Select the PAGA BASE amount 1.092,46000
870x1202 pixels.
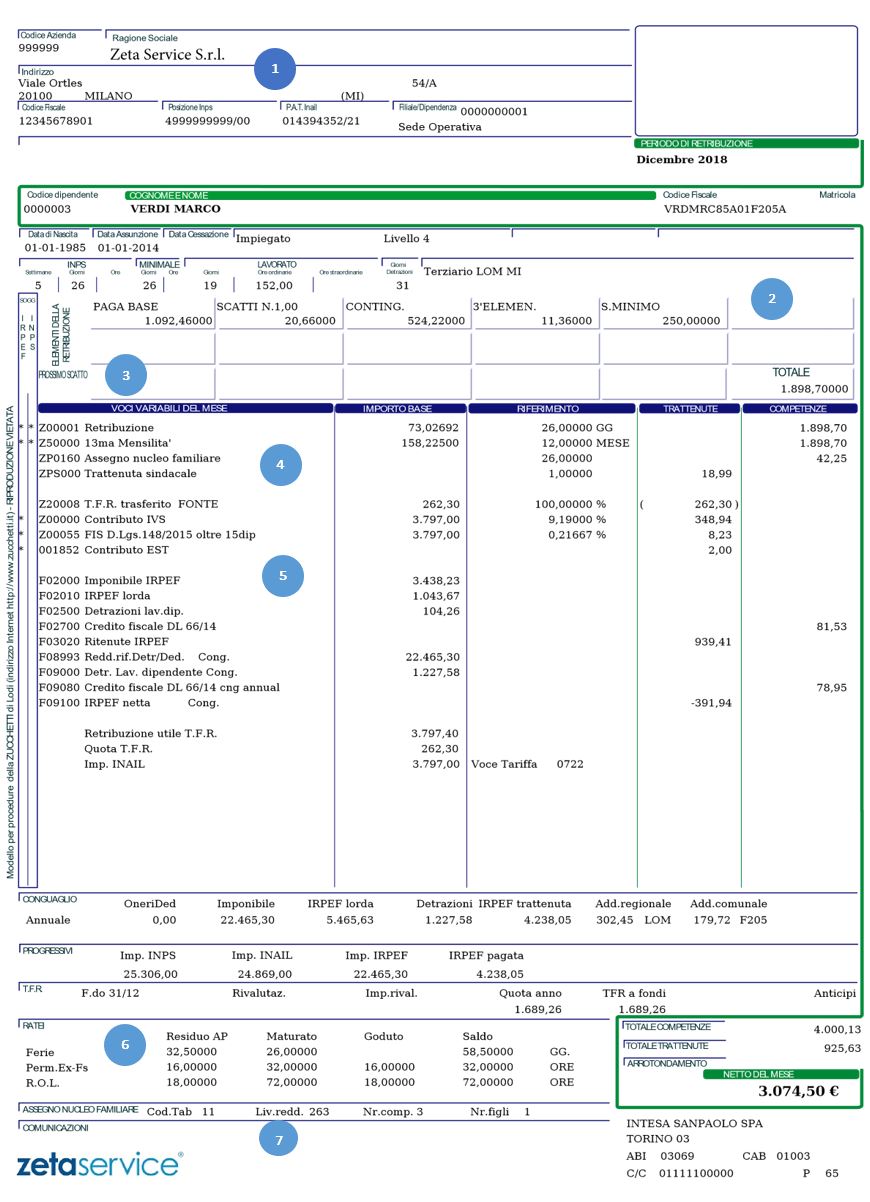tap(179, 321)
